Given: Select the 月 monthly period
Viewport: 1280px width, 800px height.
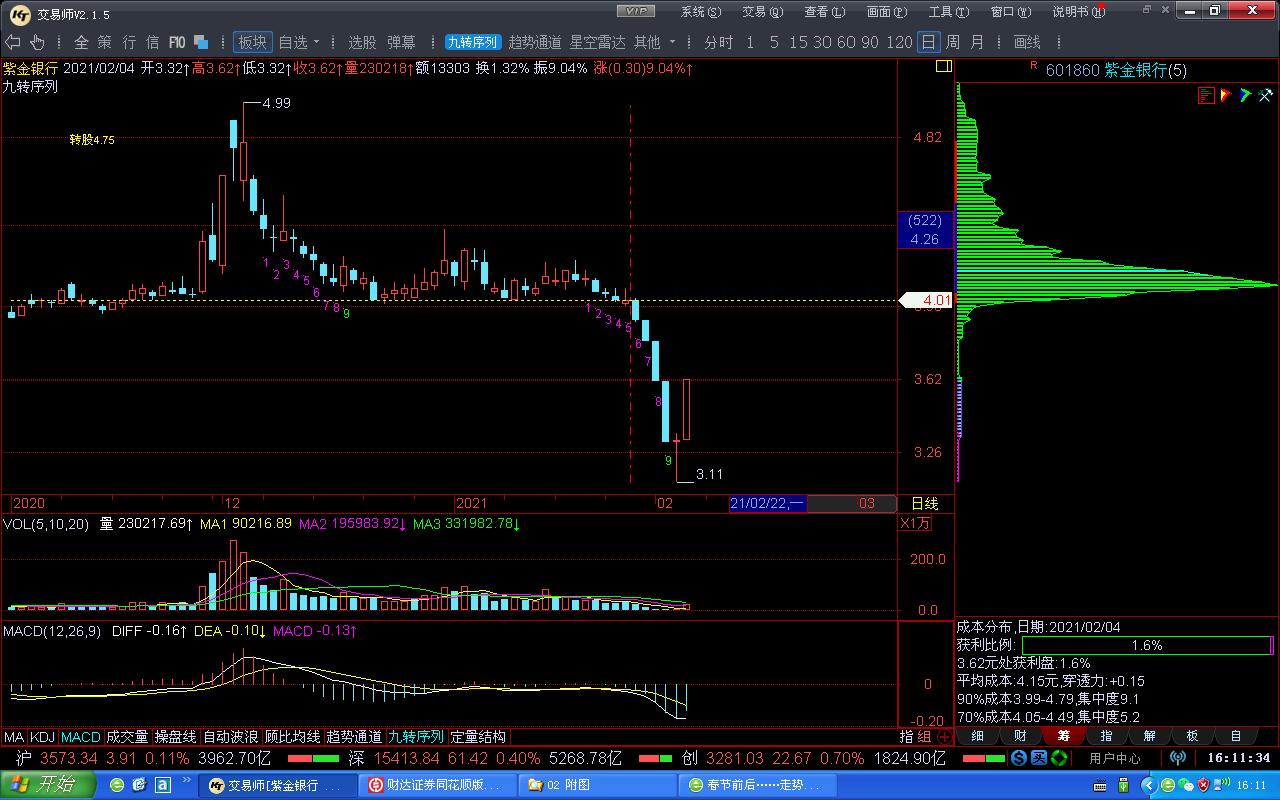Looking at the screenshot, I should (977, 42).
